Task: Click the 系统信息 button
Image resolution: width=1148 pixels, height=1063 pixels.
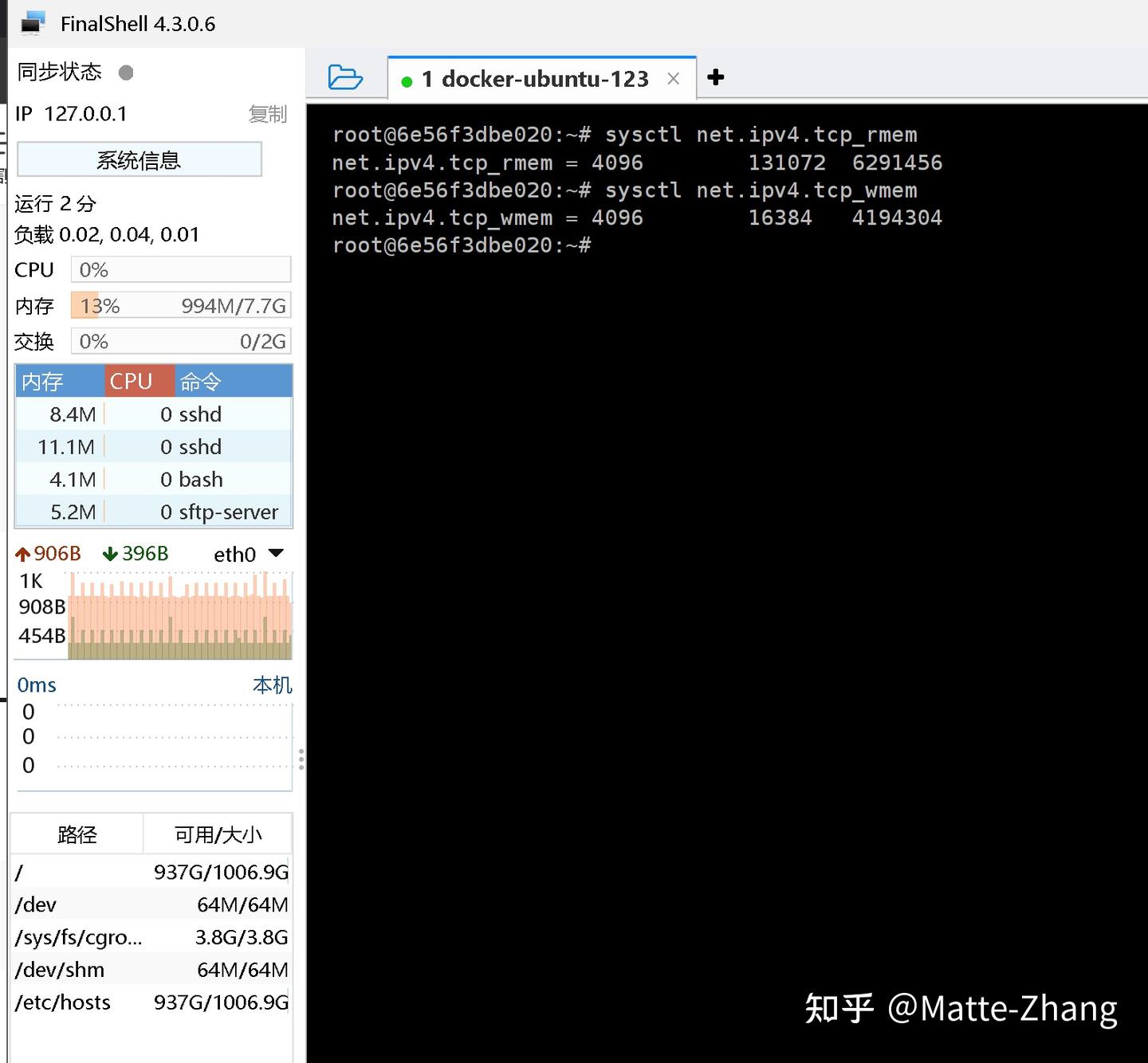Action: pos(139,159)
